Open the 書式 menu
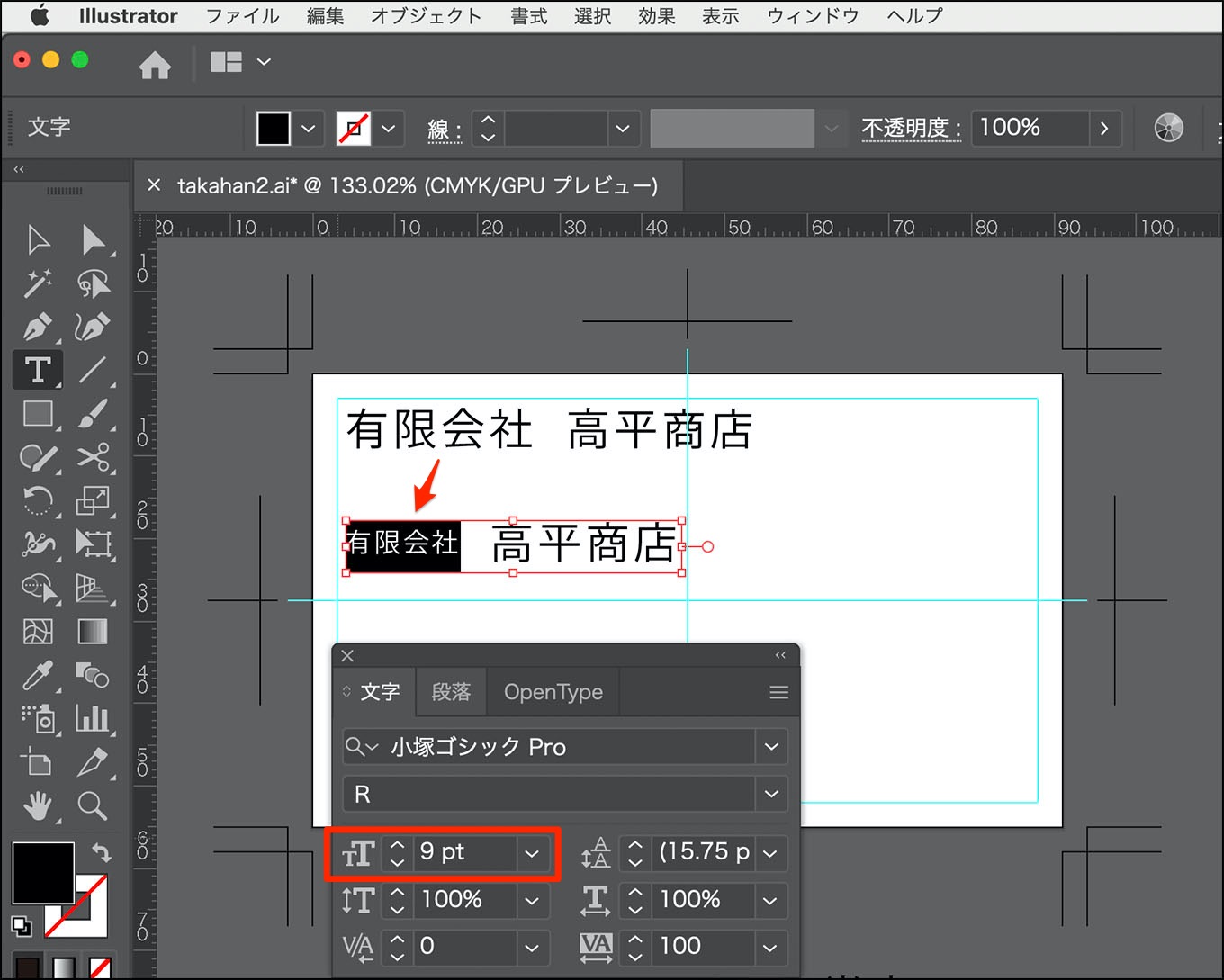1224x980 pixels. click(x=528, y=16)
